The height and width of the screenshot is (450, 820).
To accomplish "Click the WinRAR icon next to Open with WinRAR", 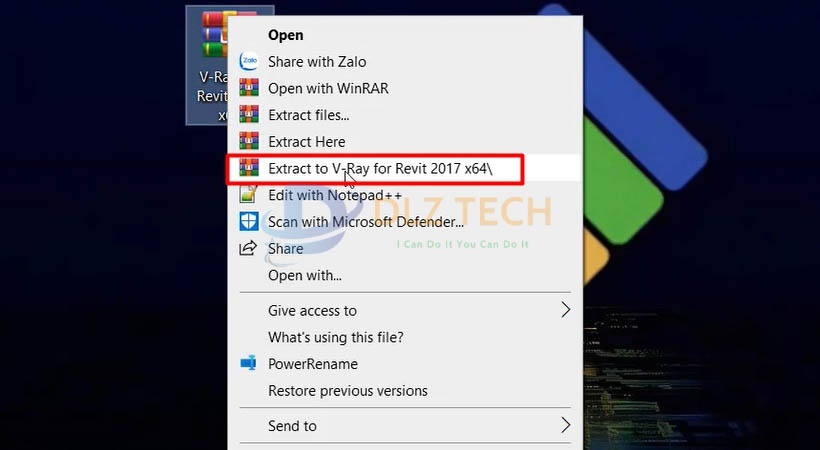I will coord(249,88).
